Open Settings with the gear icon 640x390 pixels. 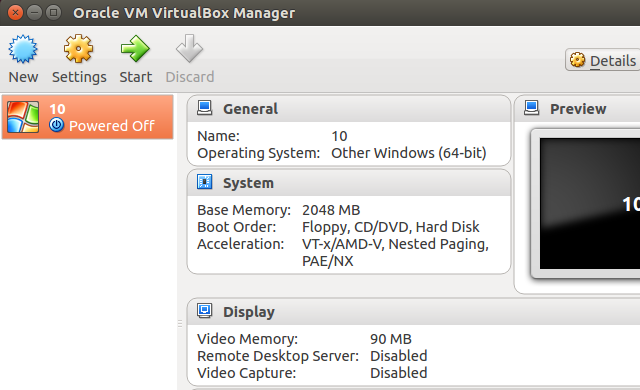[78, 49]
